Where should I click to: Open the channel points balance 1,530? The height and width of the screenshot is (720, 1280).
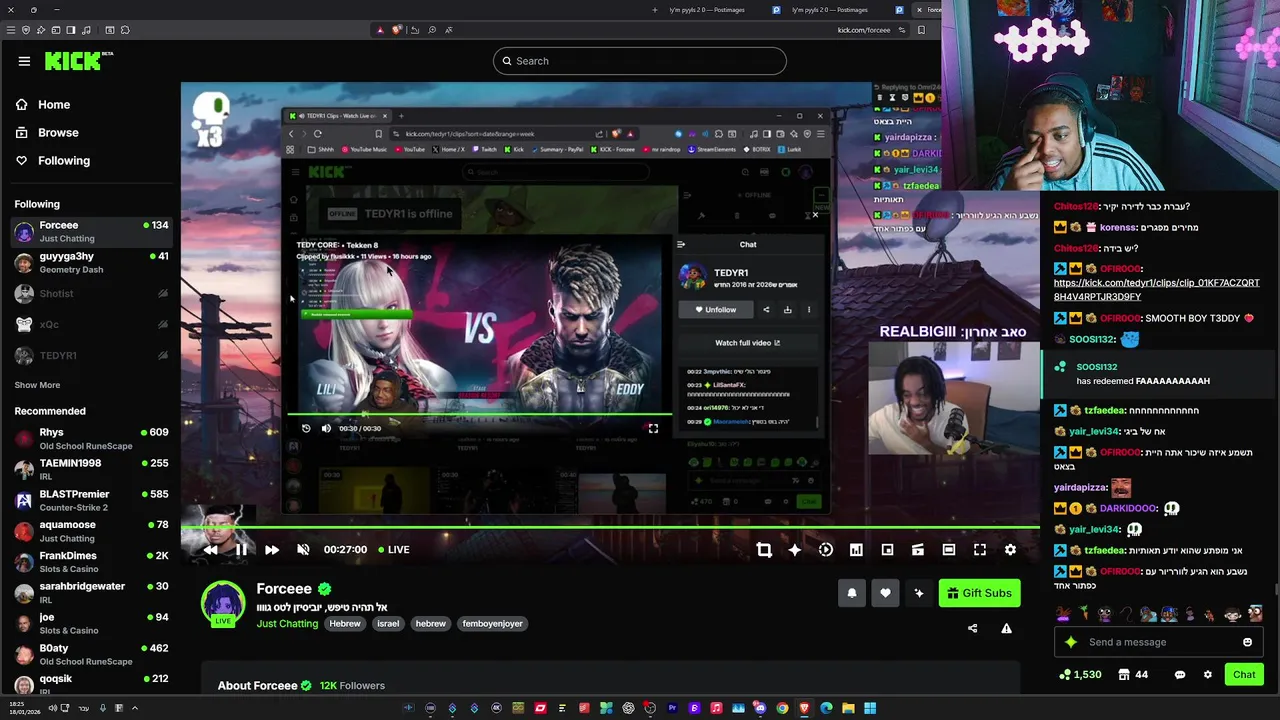tap(1079, 675)
